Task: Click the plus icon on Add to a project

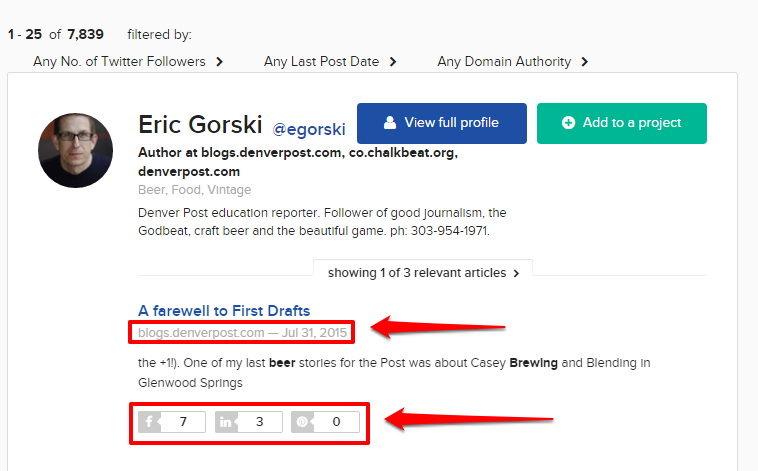Action: (568, 123)
